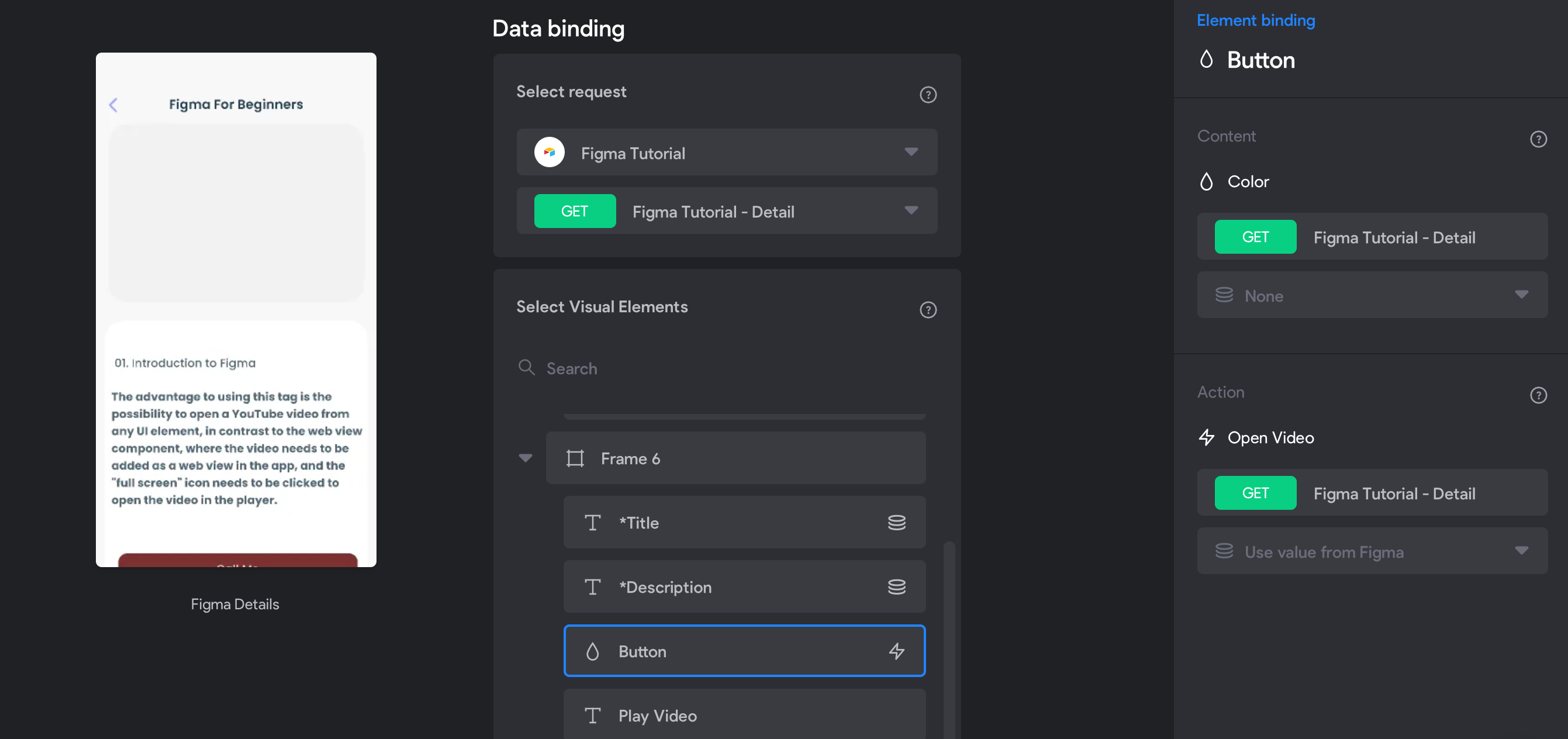
Task: Click the back arrow in phone preview
Action: pos(113,105)
